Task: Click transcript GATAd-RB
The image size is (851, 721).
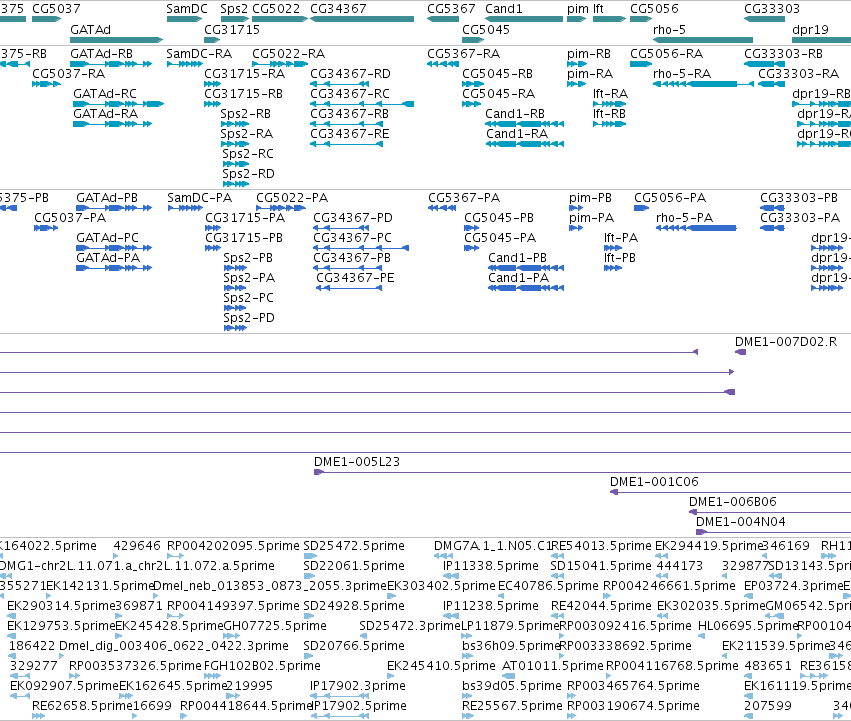Action: [111, 64]
